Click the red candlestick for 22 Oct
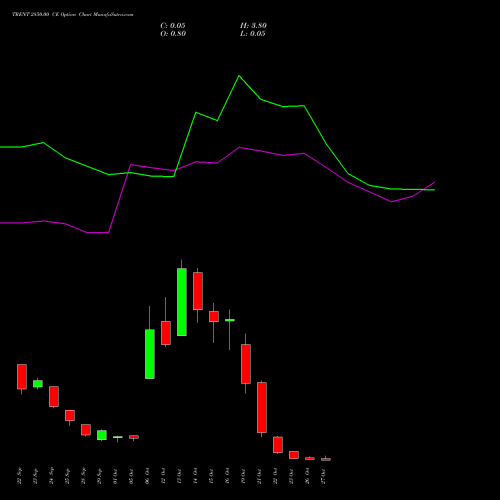Viewport: 500px width, 500px height. click(x=278, y=445)
